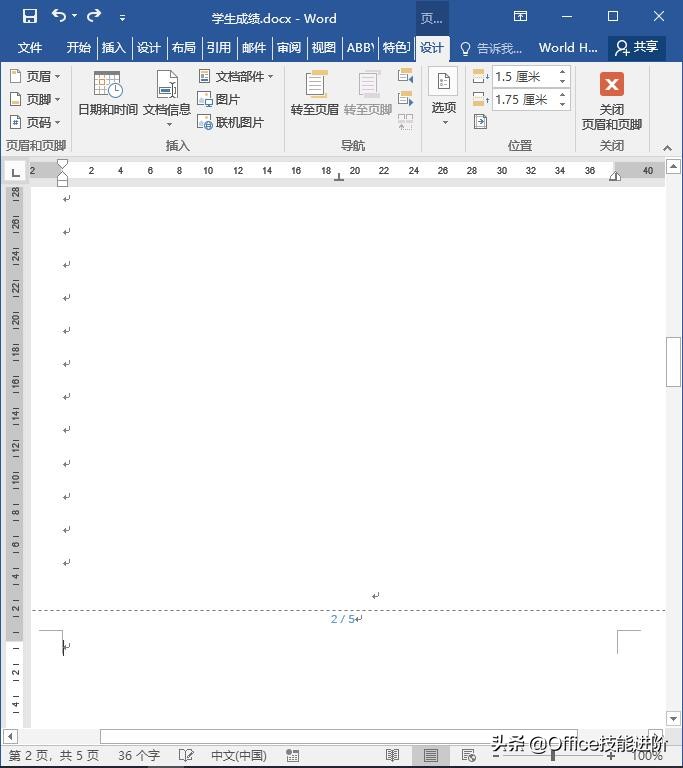Open the 文件 tab
Viewport: 683px width, 768px height.
pyautogui.click(x=30, y=48)
